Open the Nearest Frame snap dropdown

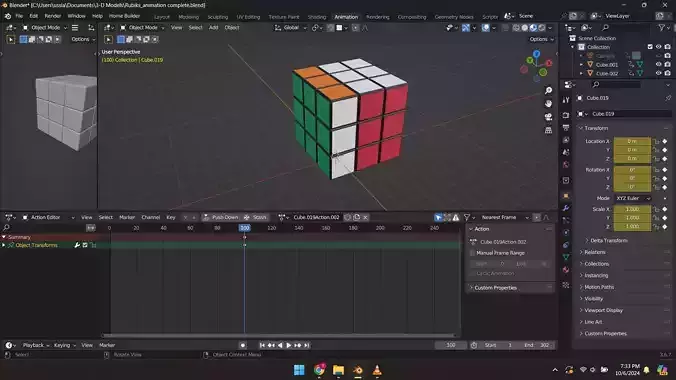pyautogui.click(x=505, y=217)
